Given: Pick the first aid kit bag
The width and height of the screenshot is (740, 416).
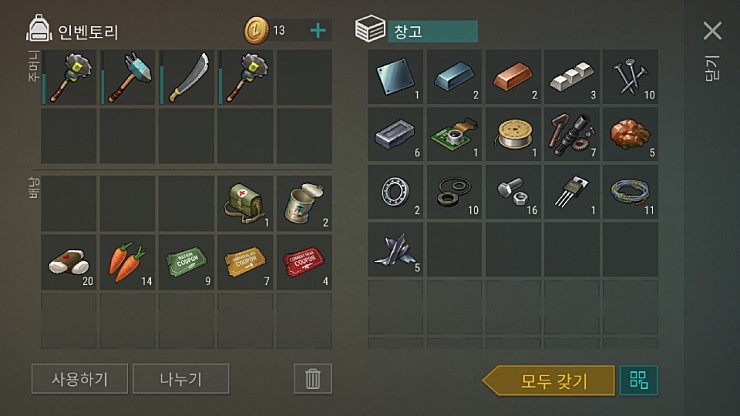Looking at the screenshot, I should click(x=245, y=204).
